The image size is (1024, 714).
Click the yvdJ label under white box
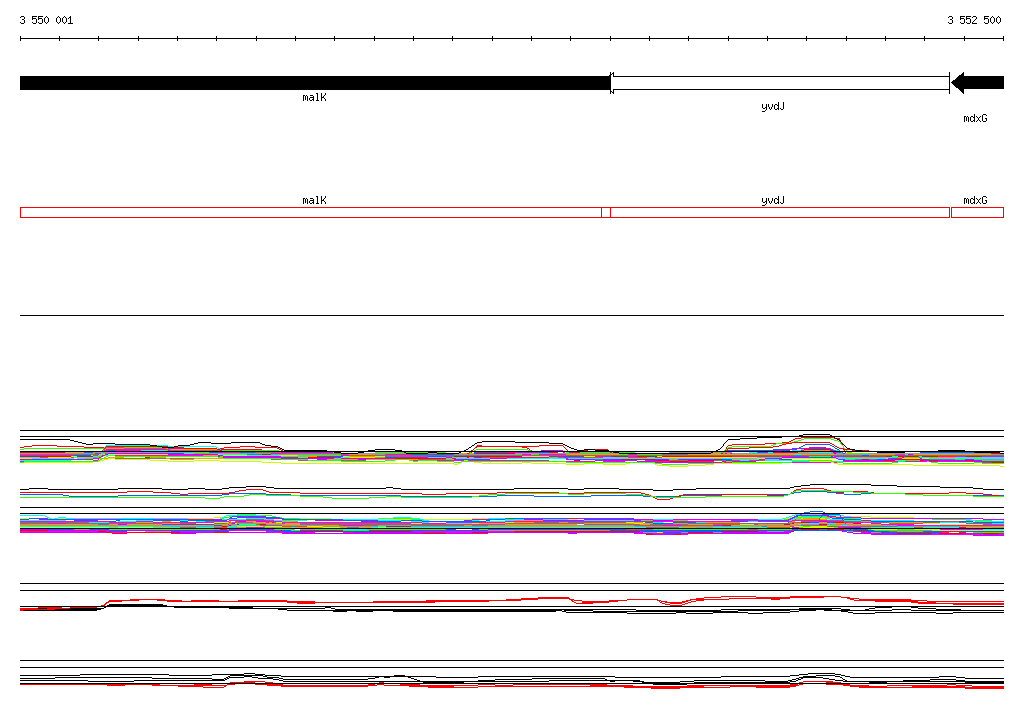[x=773, y=106]
